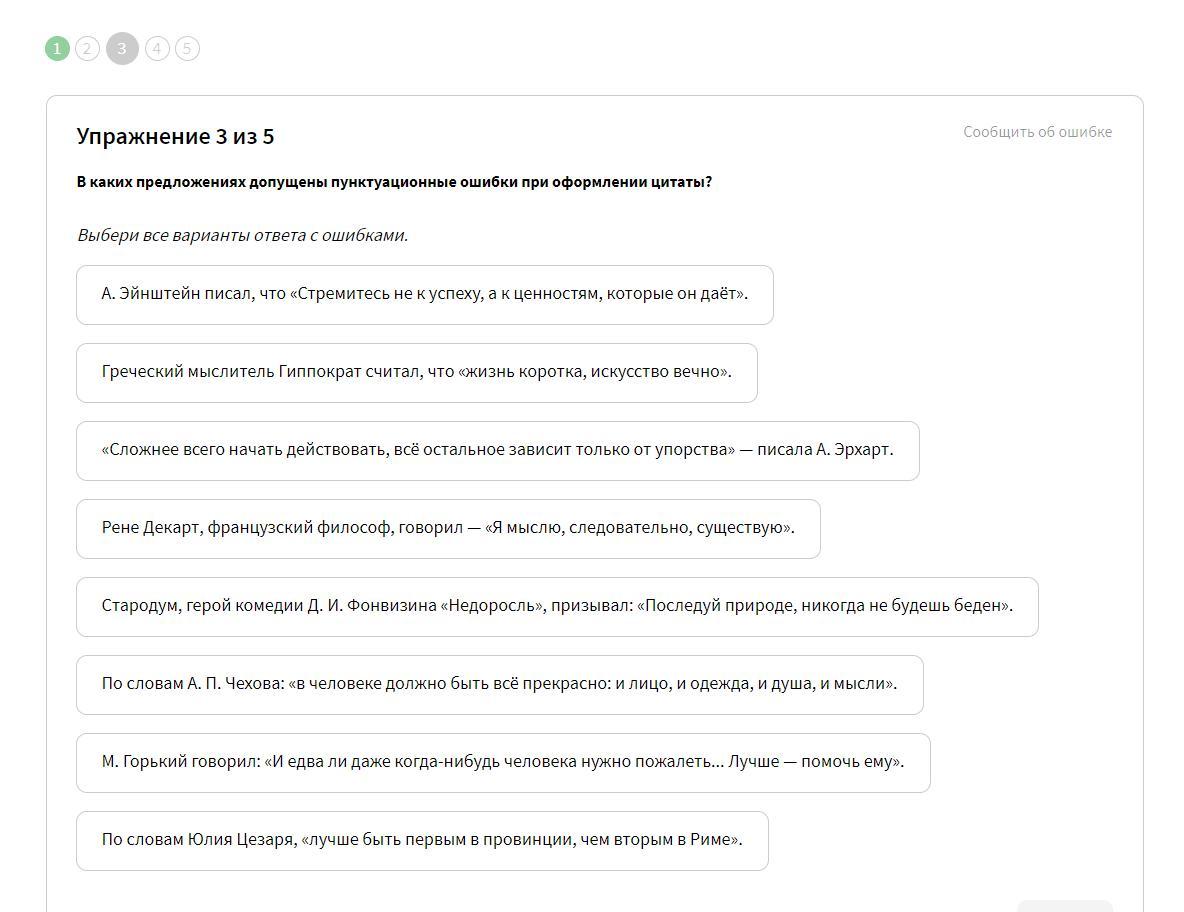Click the 'Упражнение 3 из 5' heading
Image resolution: width=1184 pixels, height=912 pixels.
click(175, 137)
